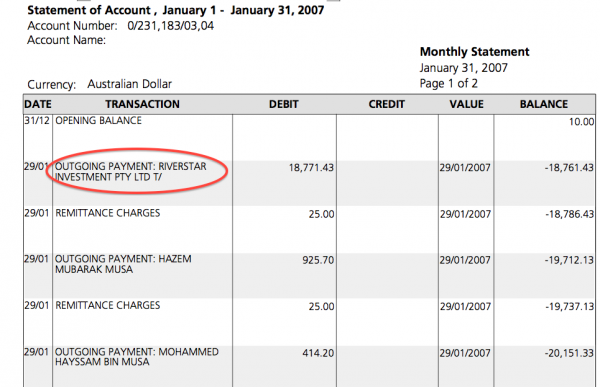The height and width of the screenshot is (387, 600).
Task: Click the Page 1 of 2 text
Action: coord(448,83)
